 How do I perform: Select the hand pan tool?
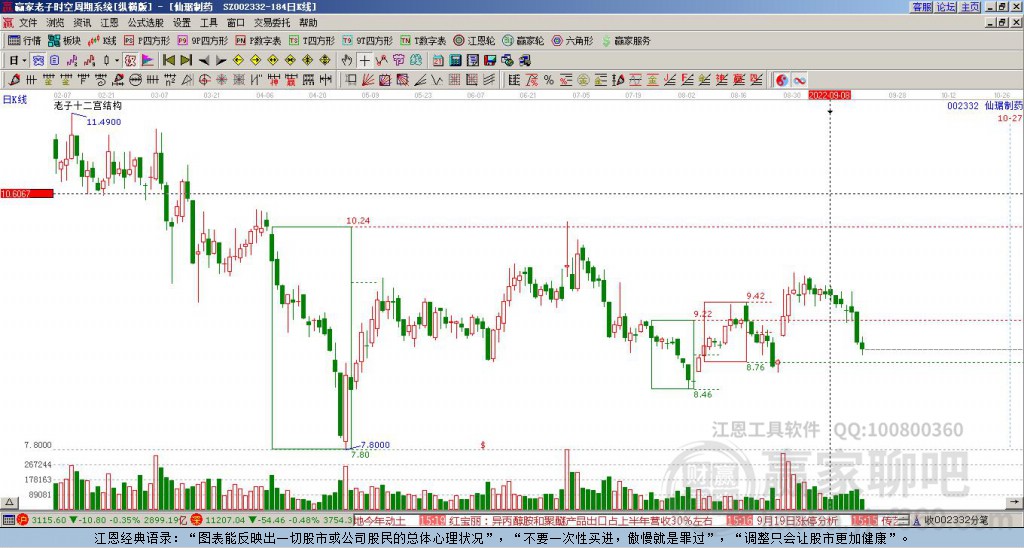pyautogui.click(x=347, y=61)
